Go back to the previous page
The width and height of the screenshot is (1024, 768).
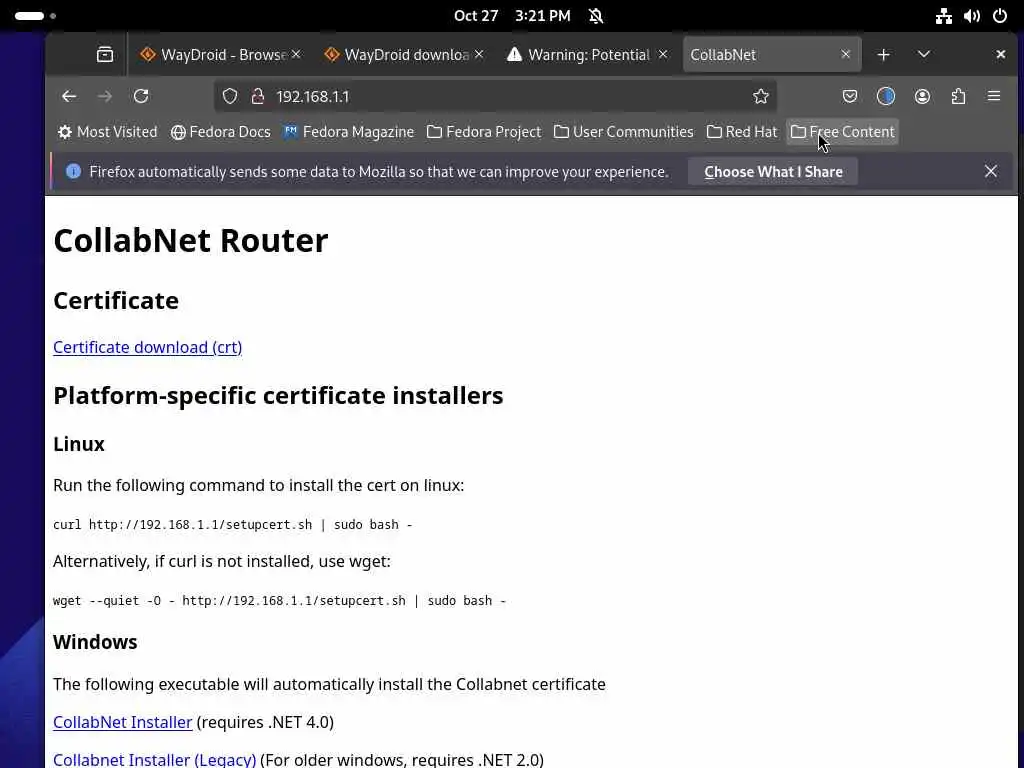click(69, 97)
